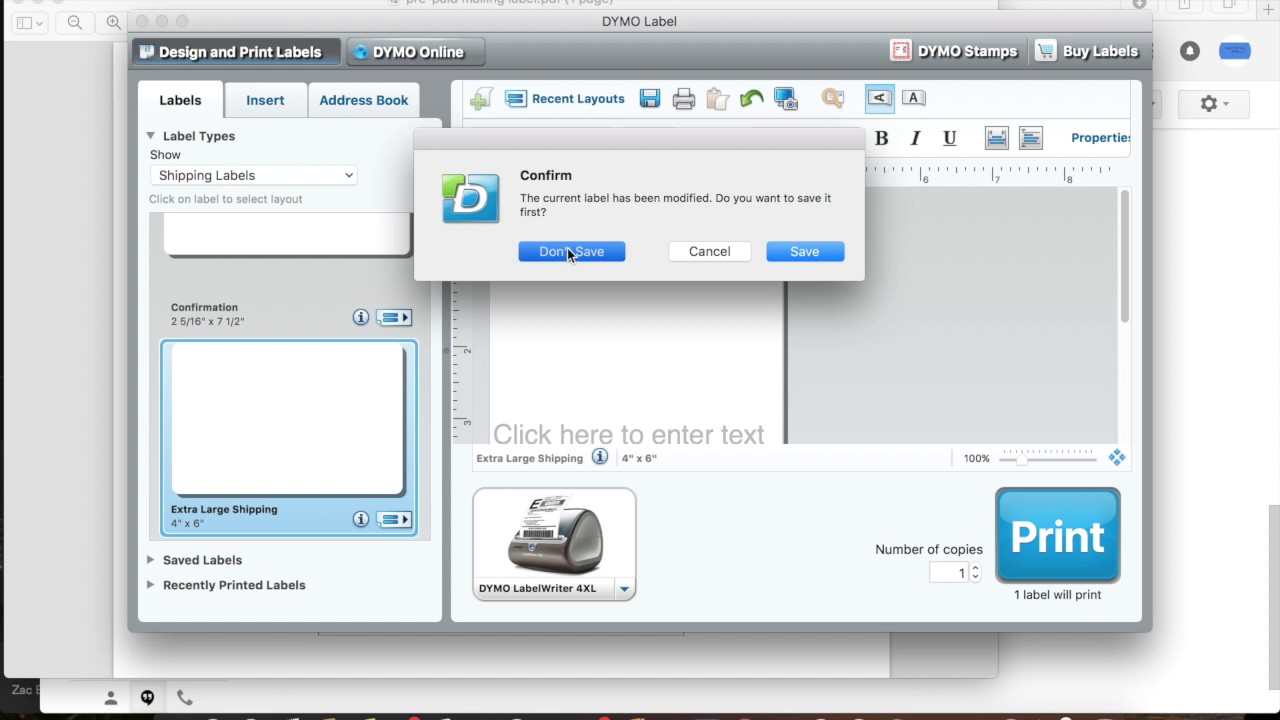Click the zoom-to-fit icon
This screenshot has width=1280, height=720.
[x=1117, y=458]
